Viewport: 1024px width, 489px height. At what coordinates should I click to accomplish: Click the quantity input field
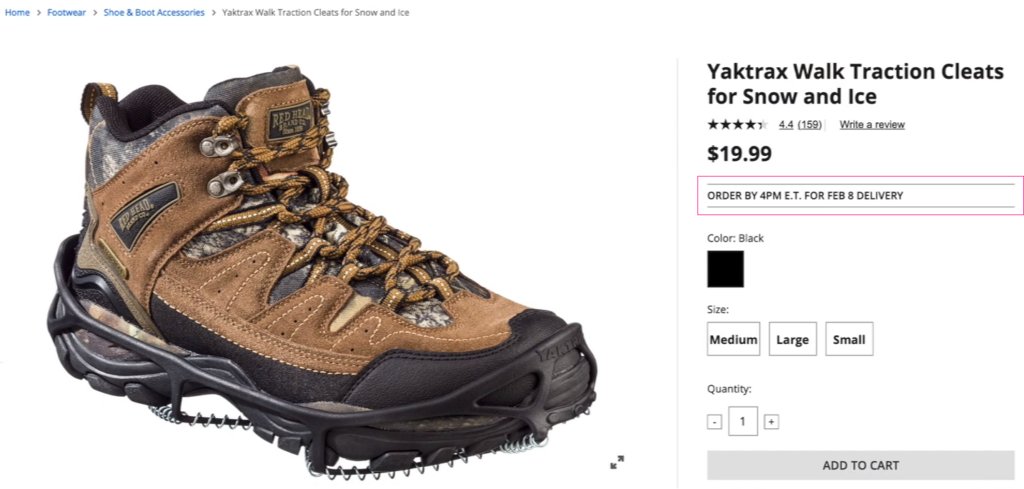pyautogui.click(x=743, y=421)
